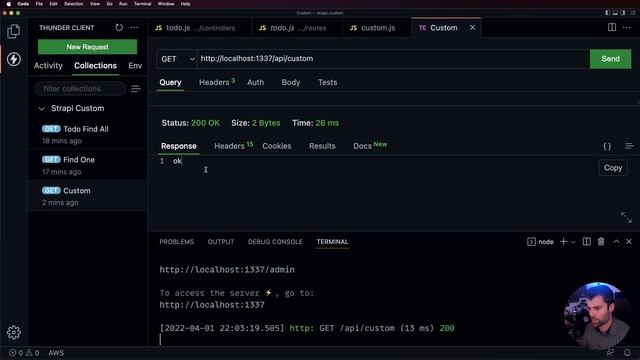
Task: Click the request URL input field
Action: 393,59
